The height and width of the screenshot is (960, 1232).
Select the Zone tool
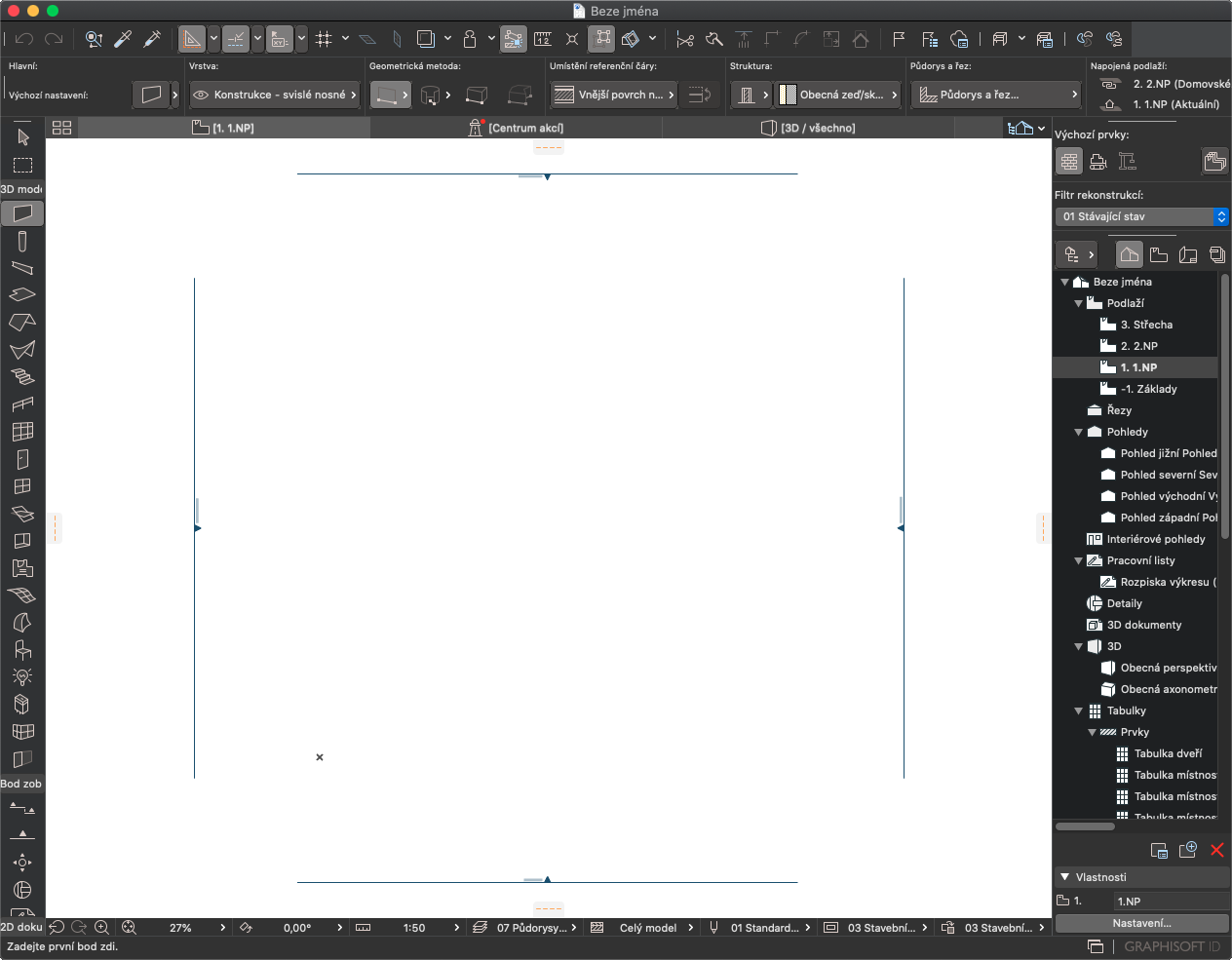pyautogui.click(x=22, y=567)
